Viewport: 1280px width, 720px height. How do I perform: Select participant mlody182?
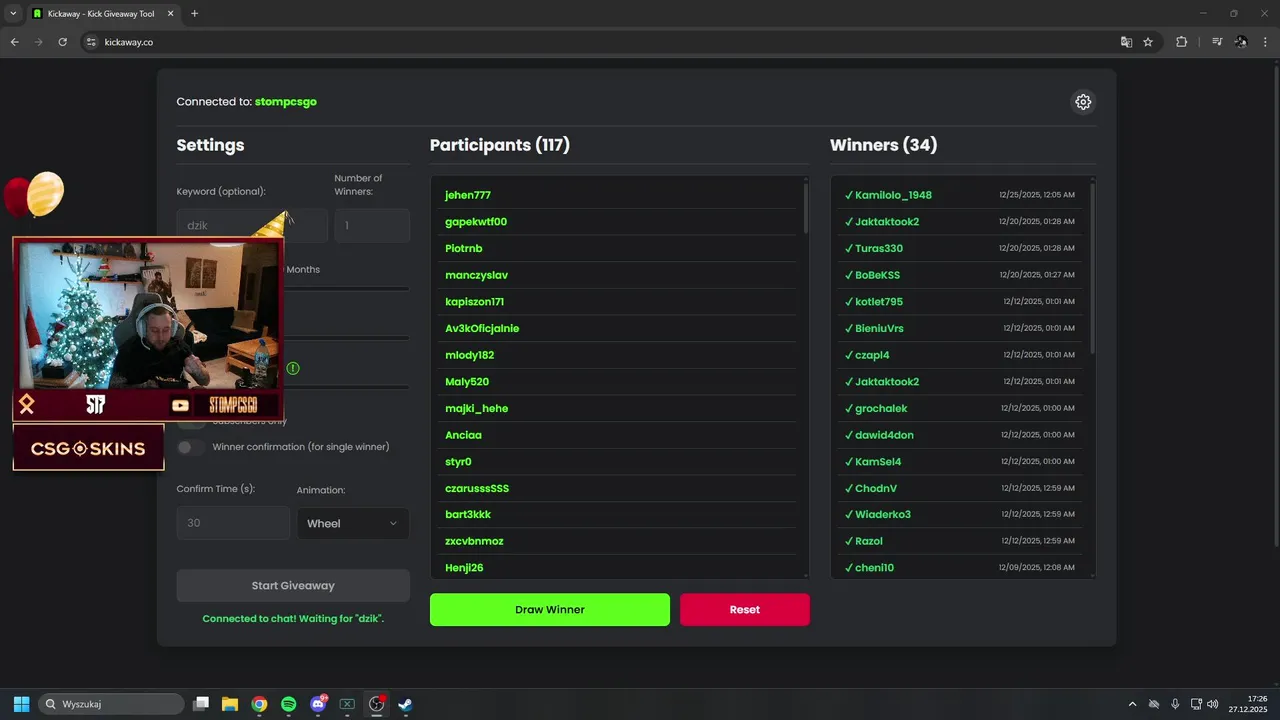[470, 355]
